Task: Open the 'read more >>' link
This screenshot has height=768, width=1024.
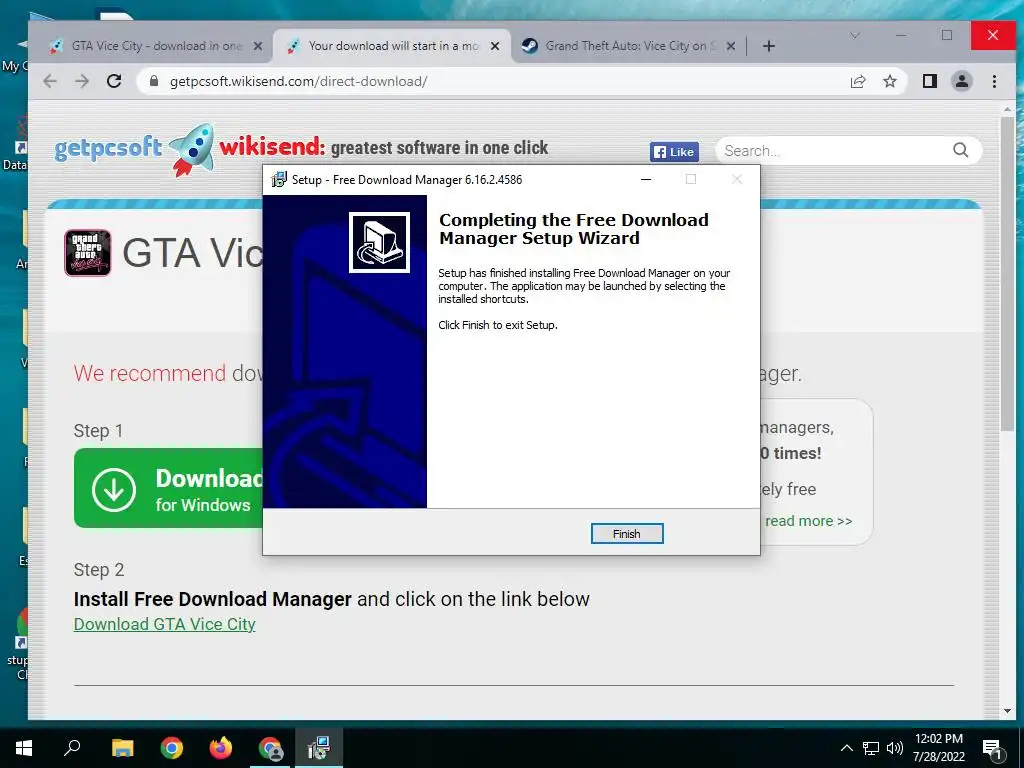Action: 808,521
